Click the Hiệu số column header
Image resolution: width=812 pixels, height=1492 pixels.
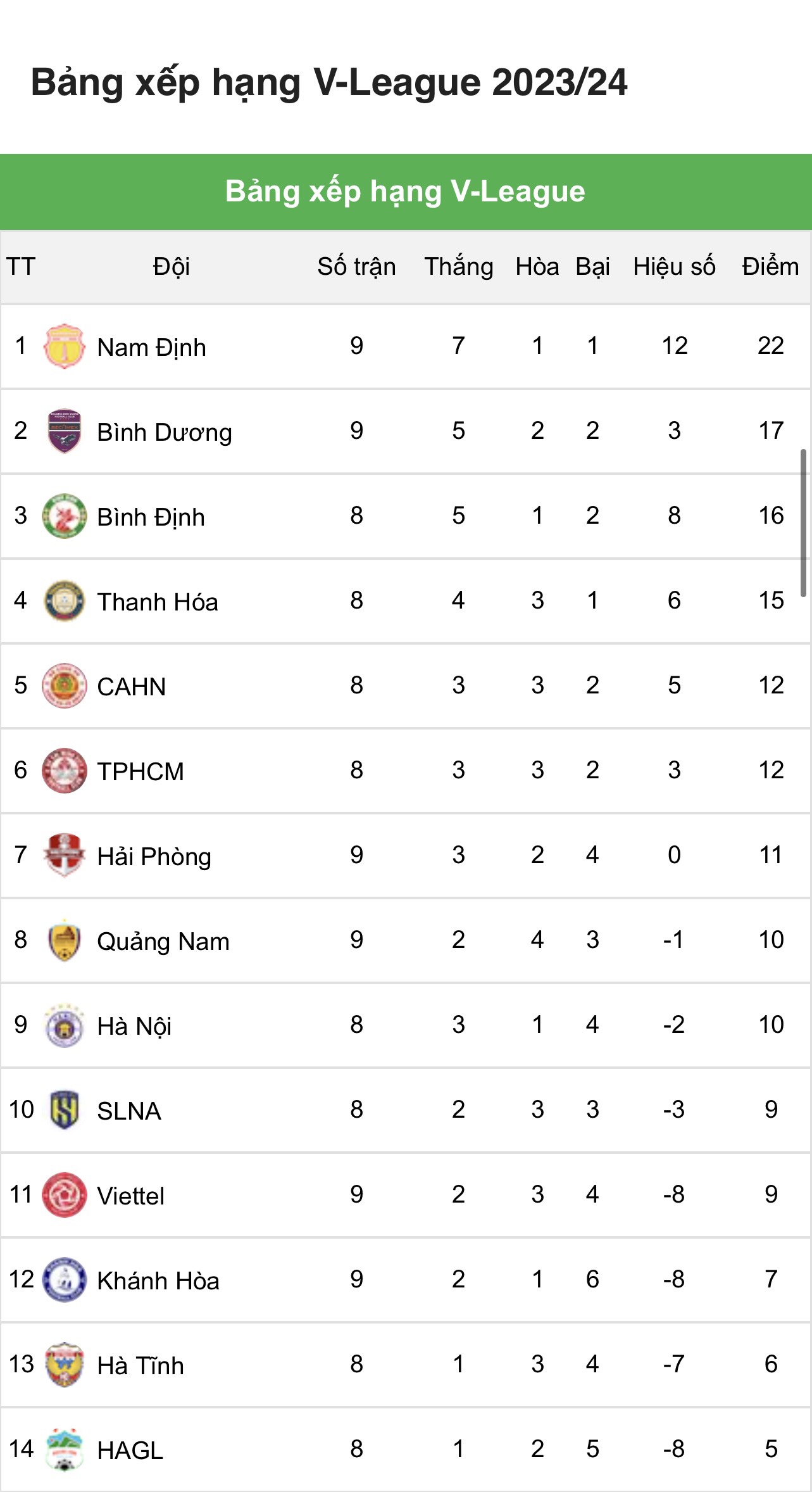[x=674, y=267]
